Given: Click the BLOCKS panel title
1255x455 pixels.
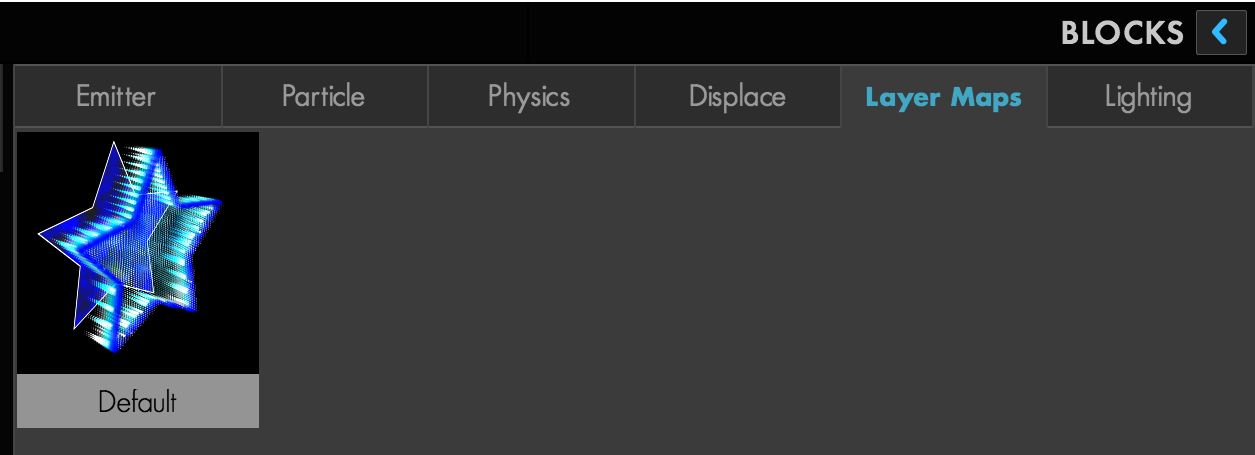Looking at the screenshot, I should coord(1122,33).
